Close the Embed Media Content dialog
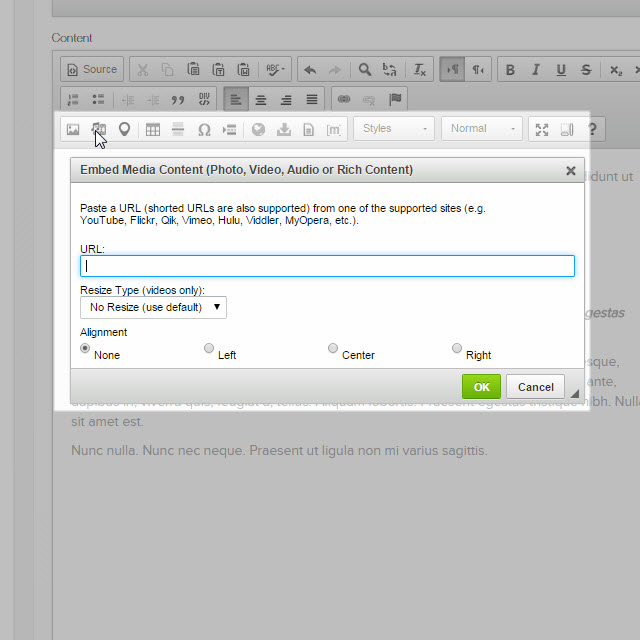This screenshot has width=640, height=640. [571, 171]
